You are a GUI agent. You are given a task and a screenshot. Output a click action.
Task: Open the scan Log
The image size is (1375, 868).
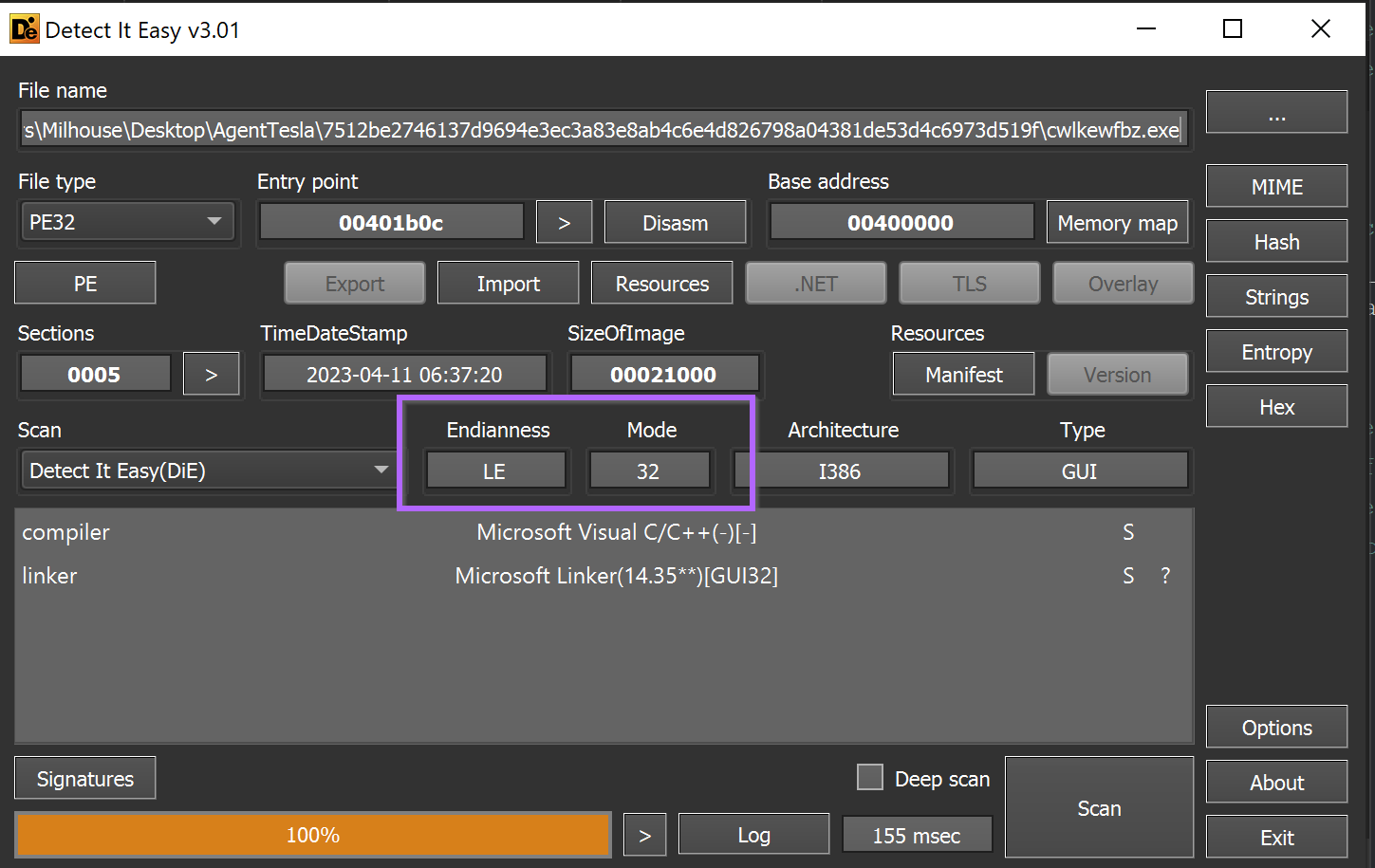pyautogui.click(x=753, y=835)
